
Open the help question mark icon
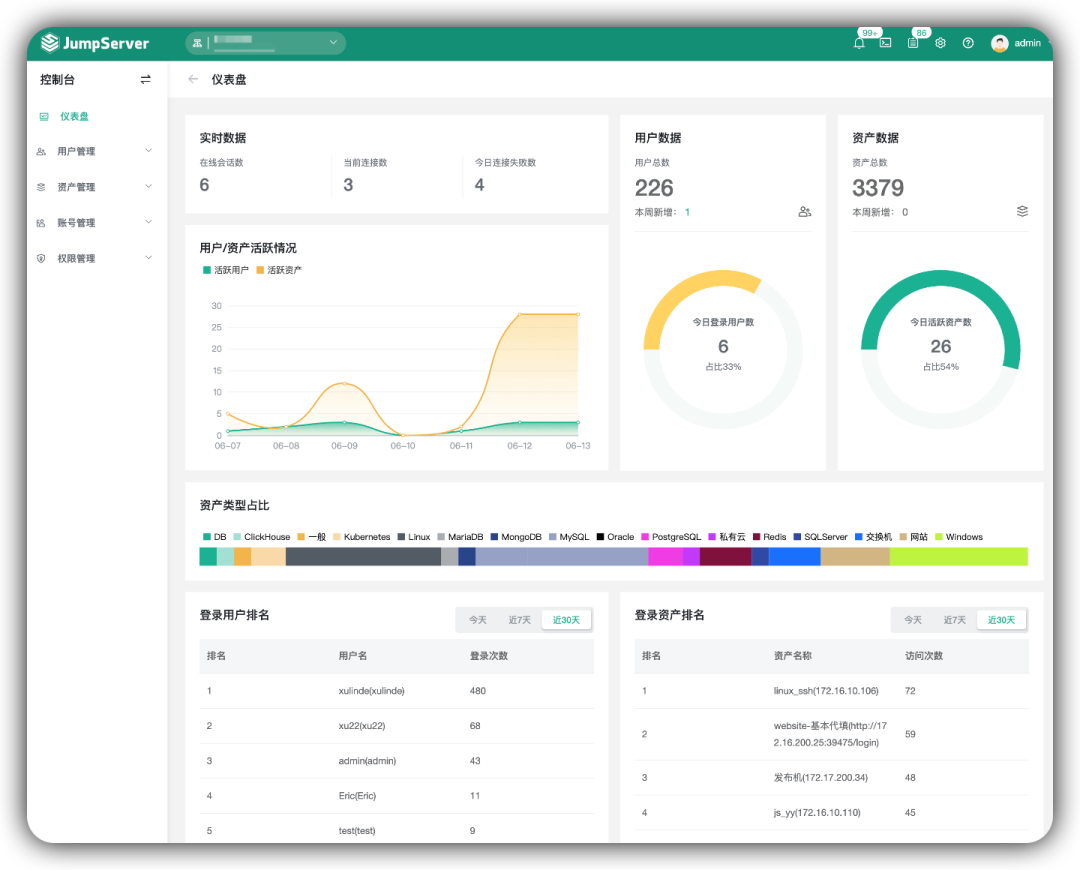pos(968,43)
